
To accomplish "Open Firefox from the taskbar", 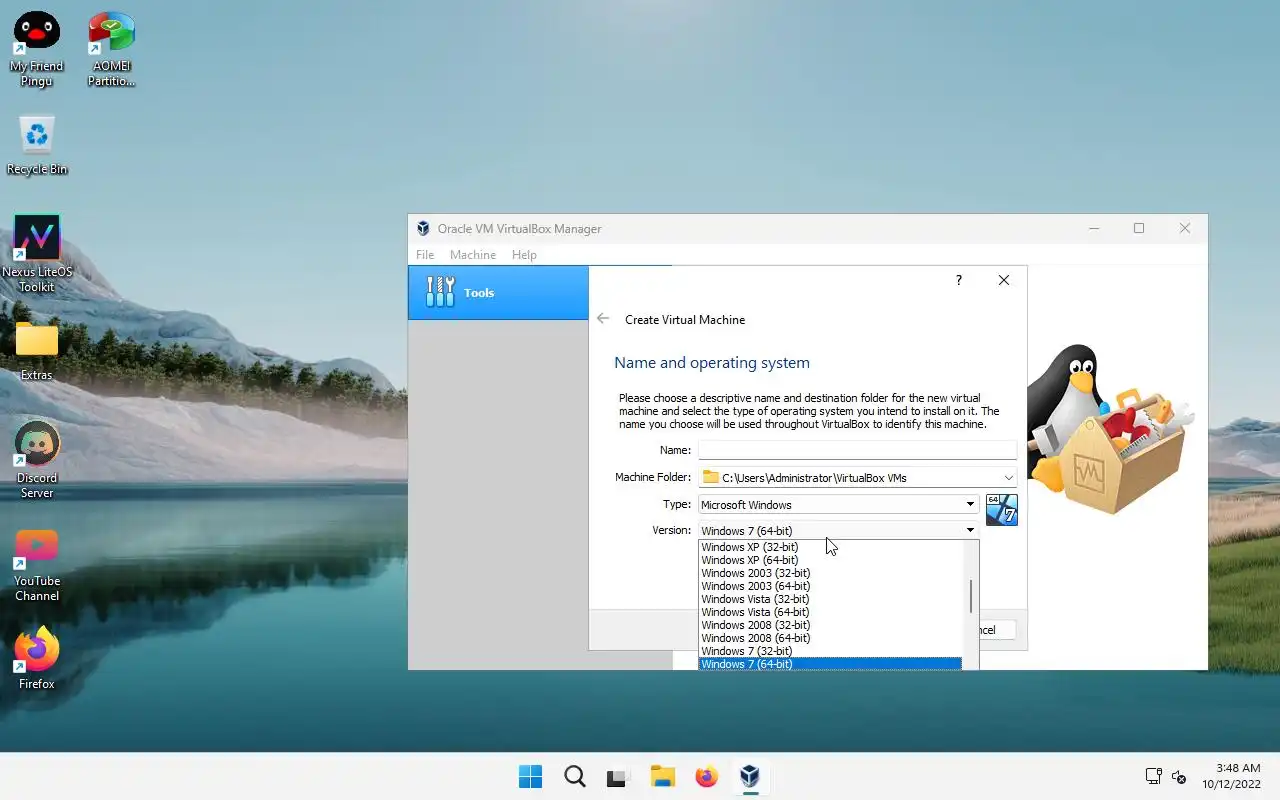I will [706, 777].
